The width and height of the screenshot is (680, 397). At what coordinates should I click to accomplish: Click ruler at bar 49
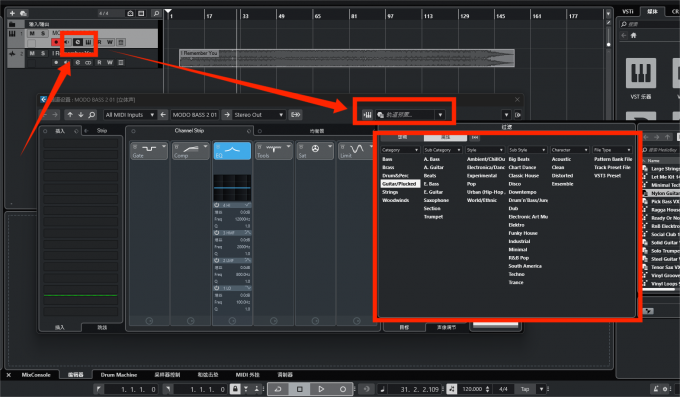[x=281, y=16]
